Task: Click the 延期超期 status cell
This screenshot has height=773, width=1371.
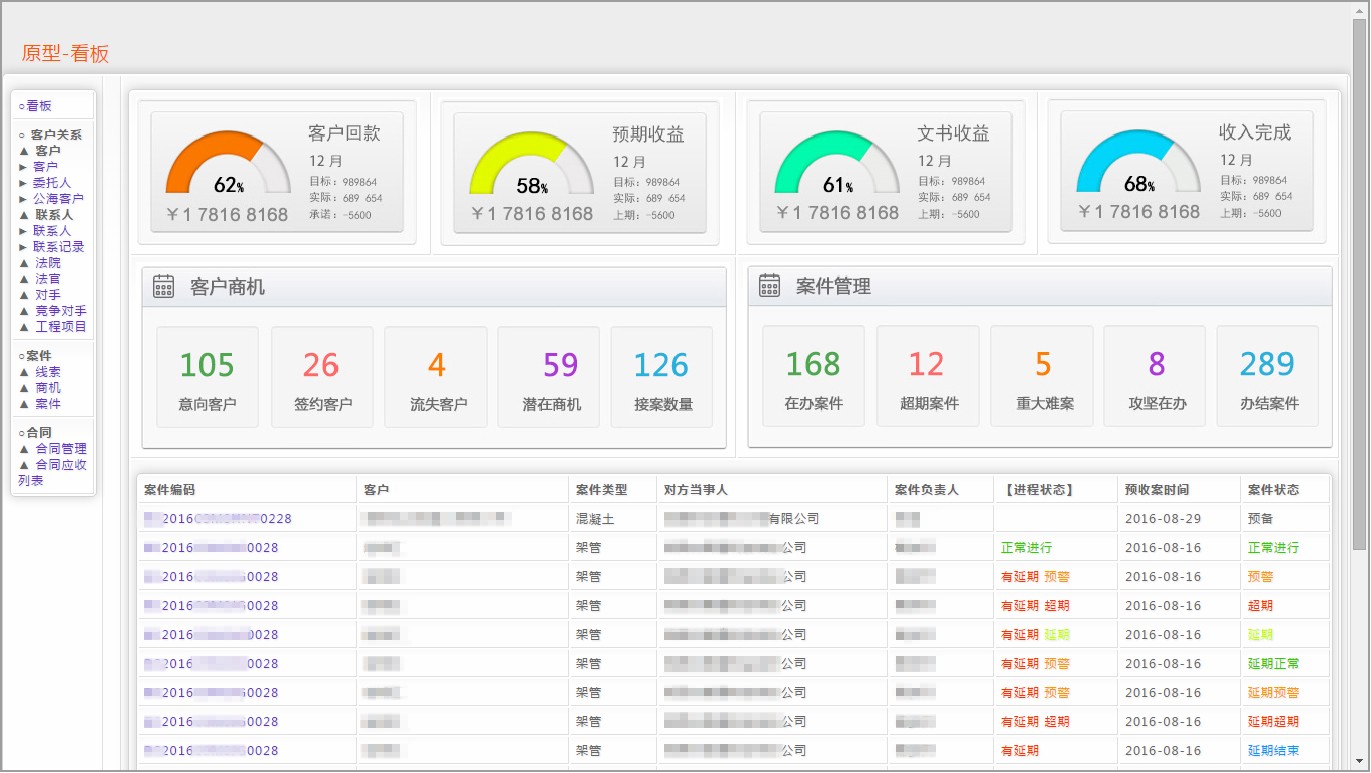Action: pyautogui.click(x=1274, y=722)
